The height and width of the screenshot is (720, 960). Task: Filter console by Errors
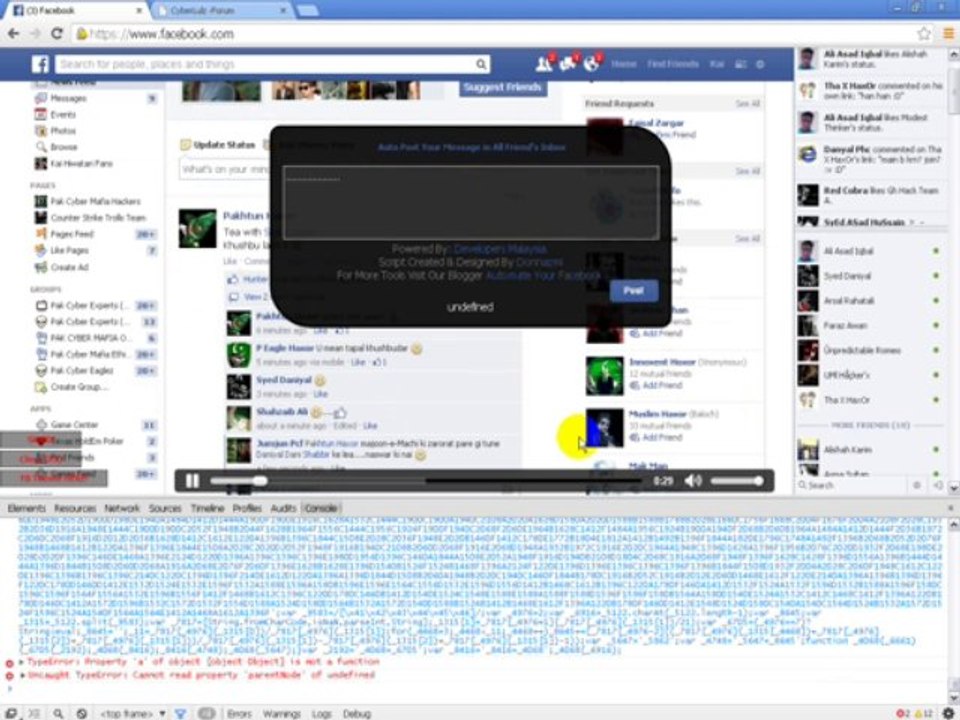pos(239,714)
